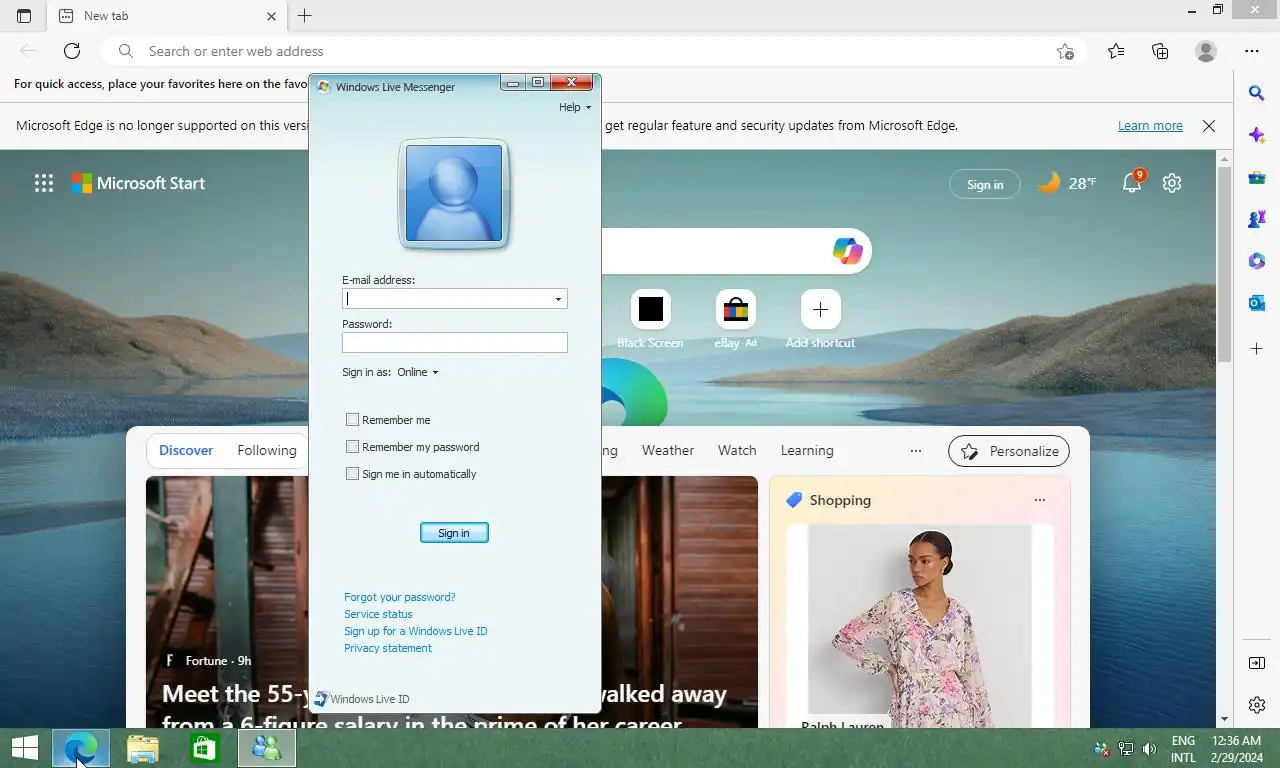The width and height of the screenshot is (1280, 768).
Task: Open File Explorer from the taskbar
Action: (143, 748)
